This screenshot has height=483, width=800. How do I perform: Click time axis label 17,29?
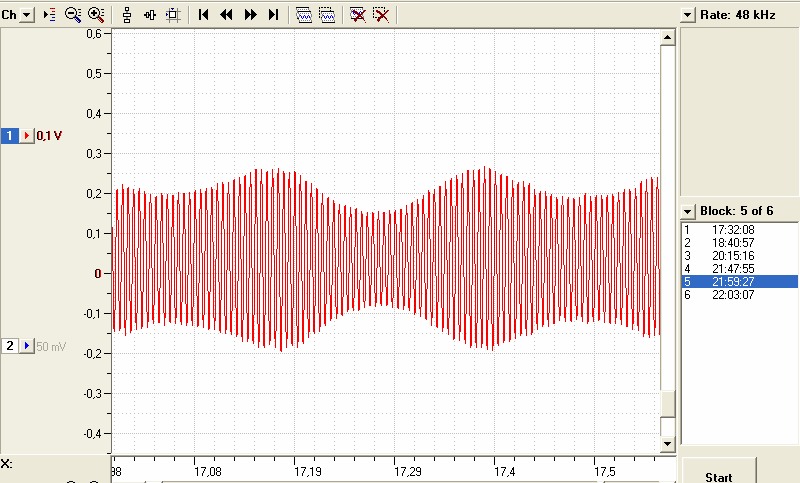click(x=408, y=472)
